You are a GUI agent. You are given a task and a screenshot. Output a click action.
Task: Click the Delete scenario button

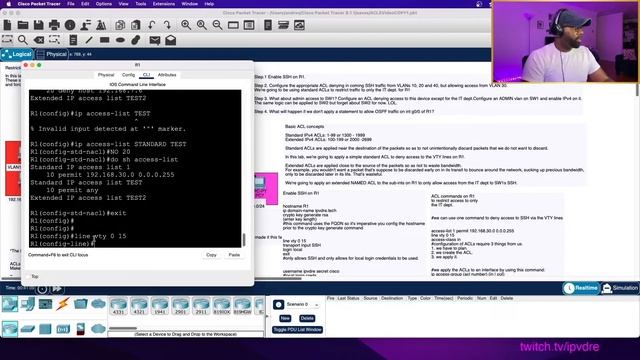[x=307, y=318]
